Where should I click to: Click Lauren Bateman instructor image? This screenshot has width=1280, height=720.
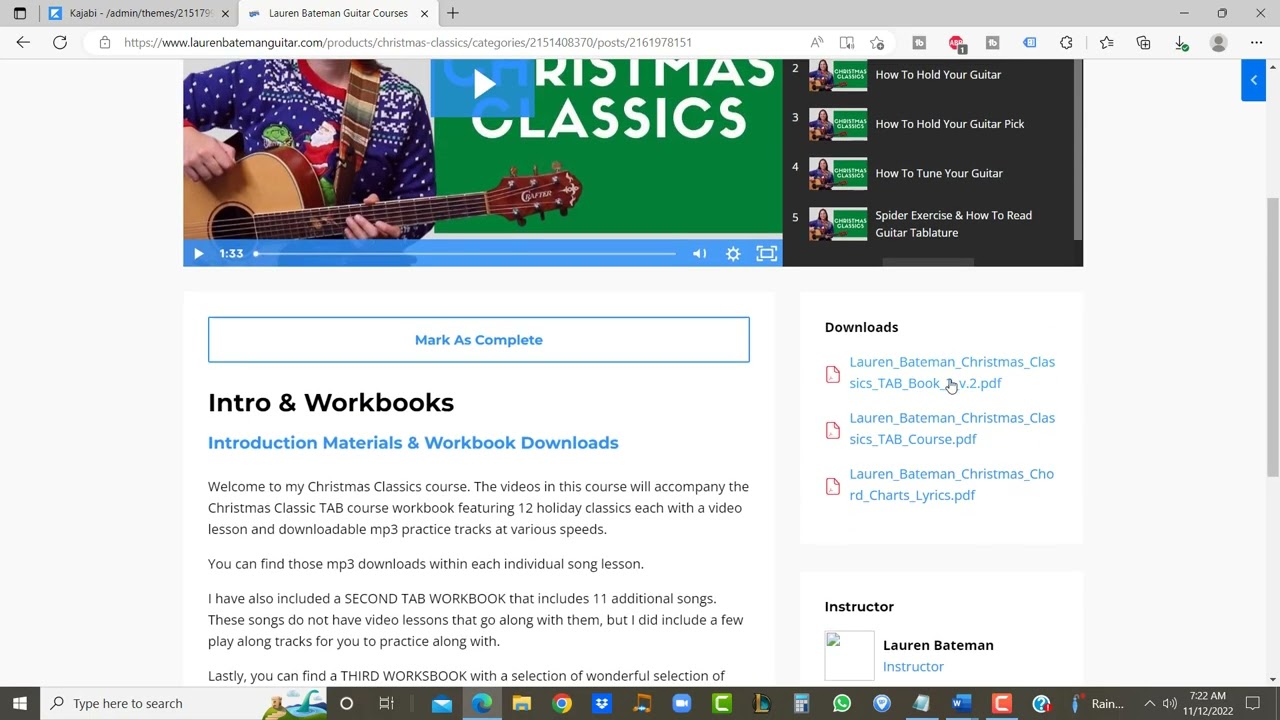pos(849,656)
